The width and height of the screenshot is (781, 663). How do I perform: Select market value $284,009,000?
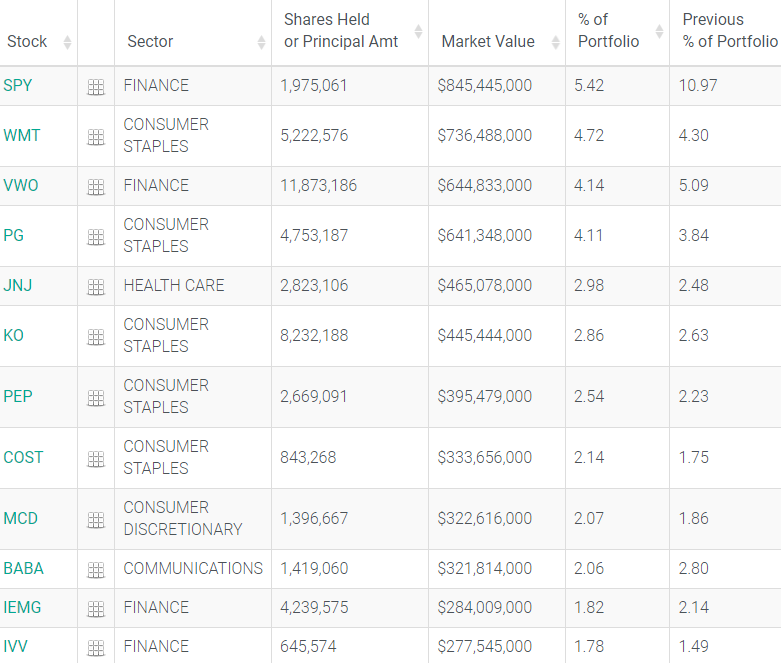point(485,607)
